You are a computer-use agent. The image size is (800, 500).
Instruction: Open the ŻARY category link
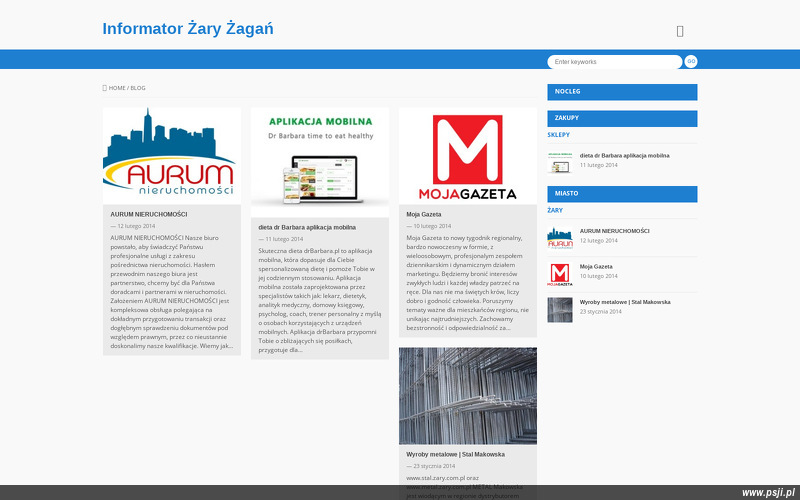(555, 210)
